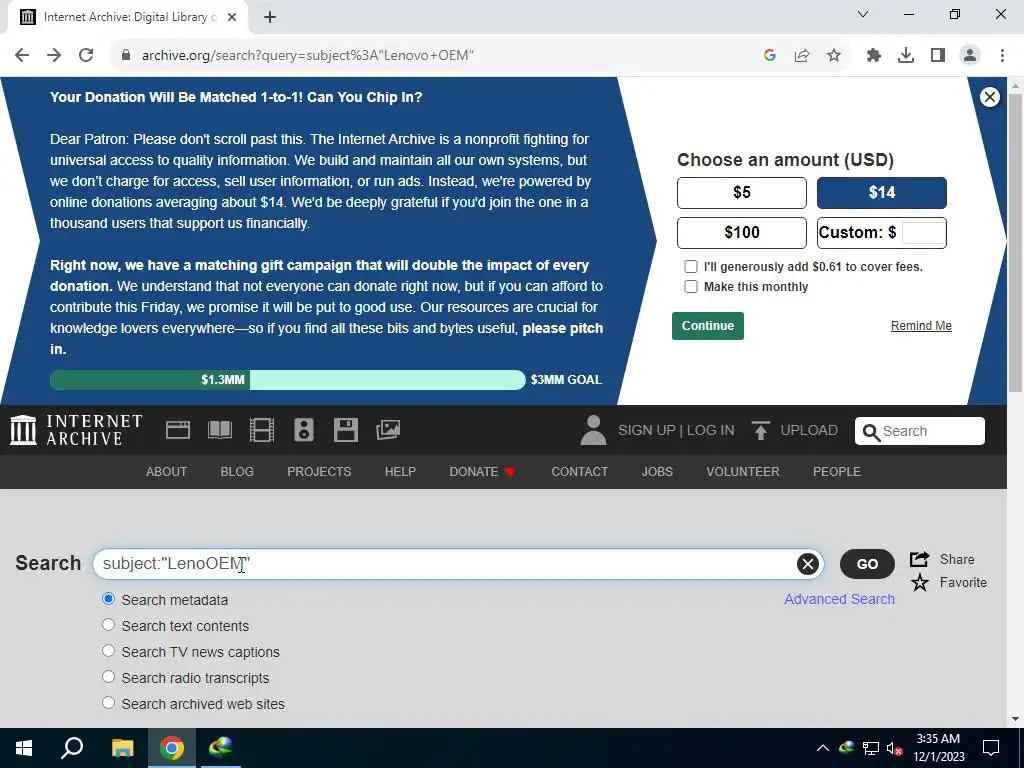
Task: Select Search TV news captions option
Action: click(108, 651)
